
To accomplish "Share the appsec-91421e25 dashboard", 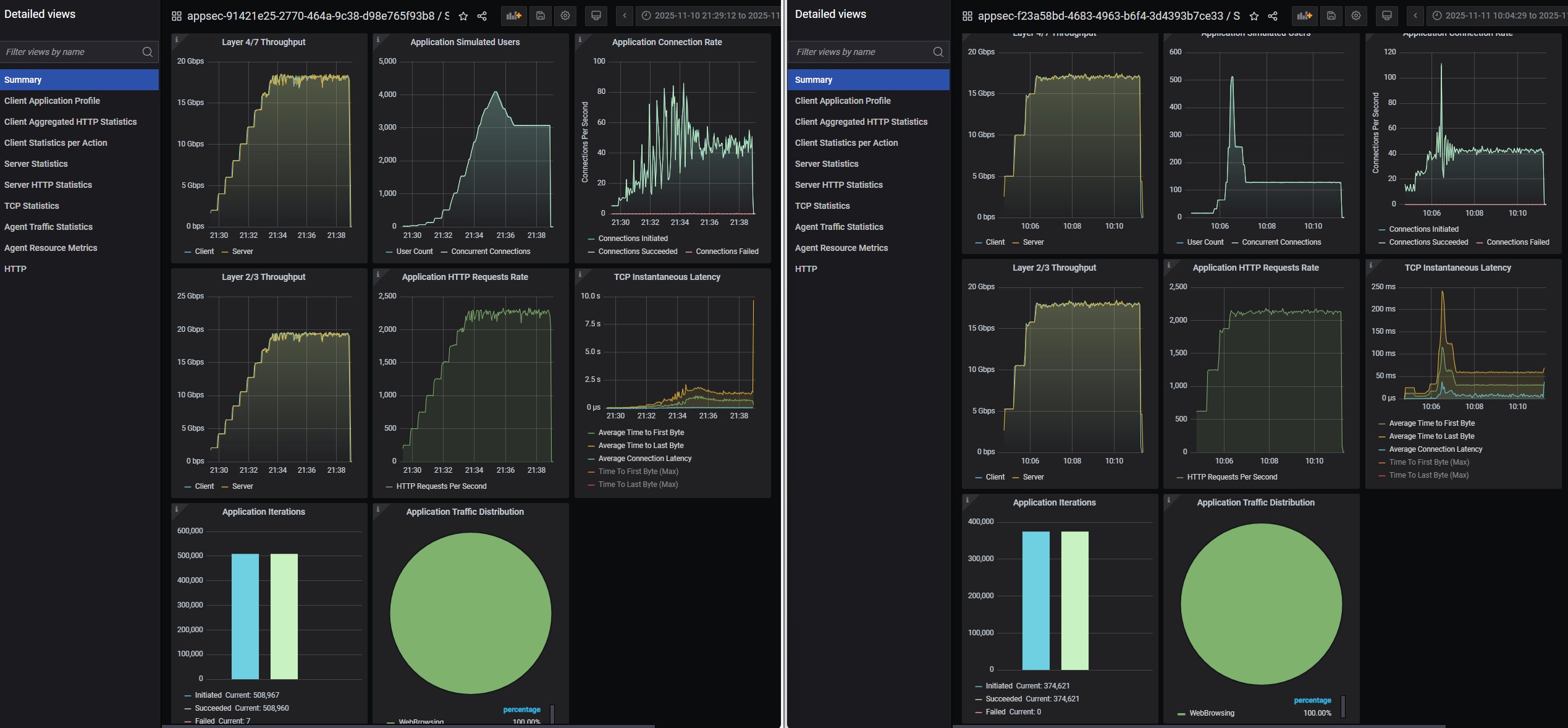I will (482, 17).
